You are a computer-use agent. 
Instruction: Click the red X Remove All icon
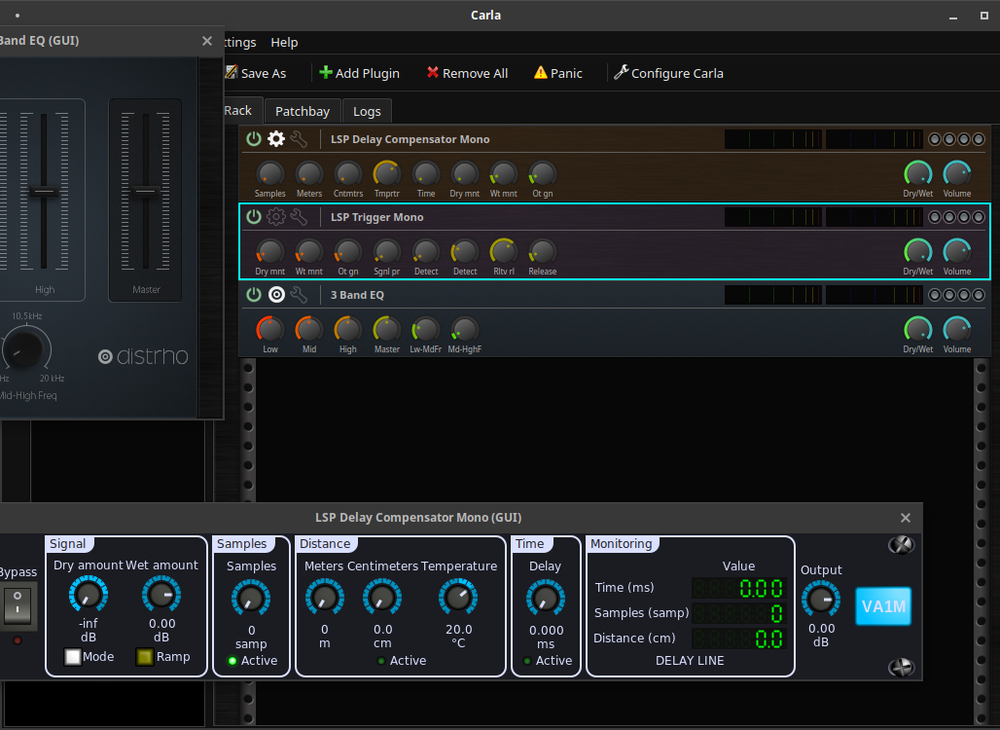432,72
